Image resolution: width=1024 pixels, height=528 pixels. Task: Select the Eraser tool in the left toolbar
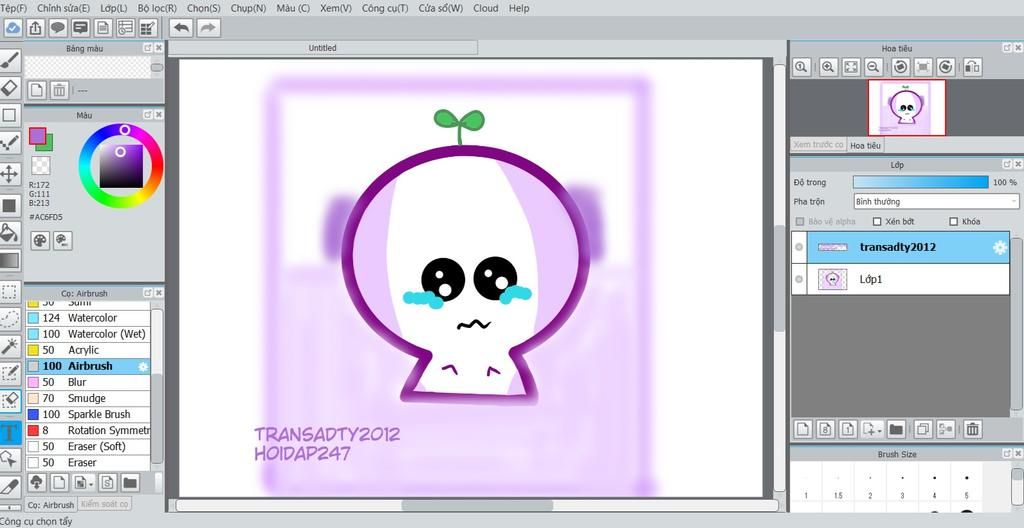point(10,88)
